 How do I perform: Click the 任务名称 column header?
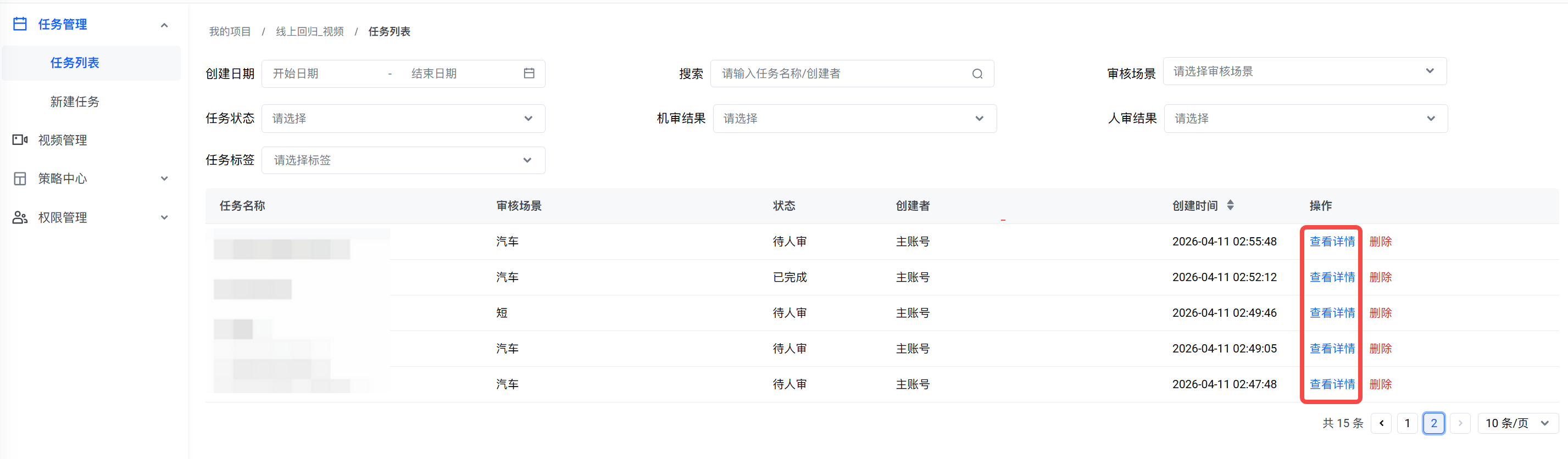[x=242, y=205]
